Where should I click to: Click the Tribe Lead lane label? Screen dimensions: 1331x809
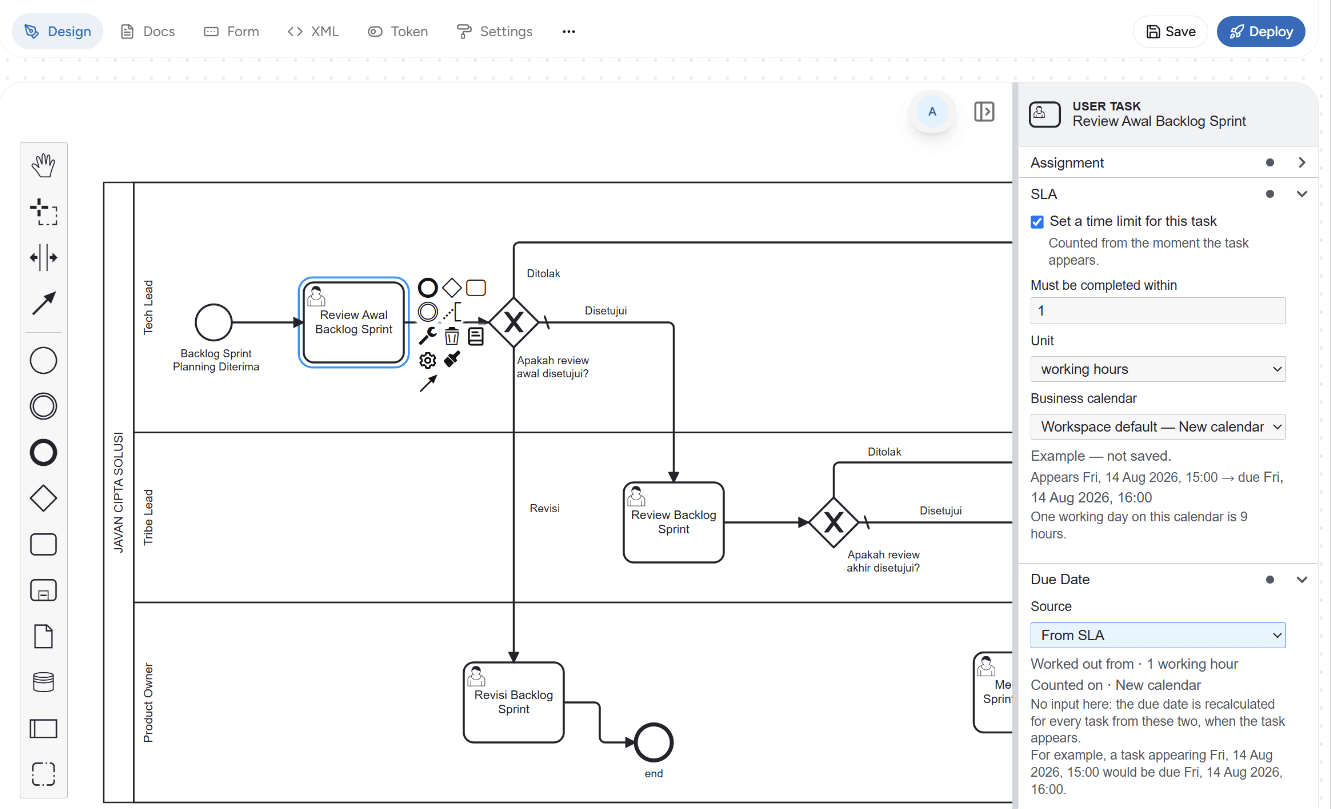point(148,517)
